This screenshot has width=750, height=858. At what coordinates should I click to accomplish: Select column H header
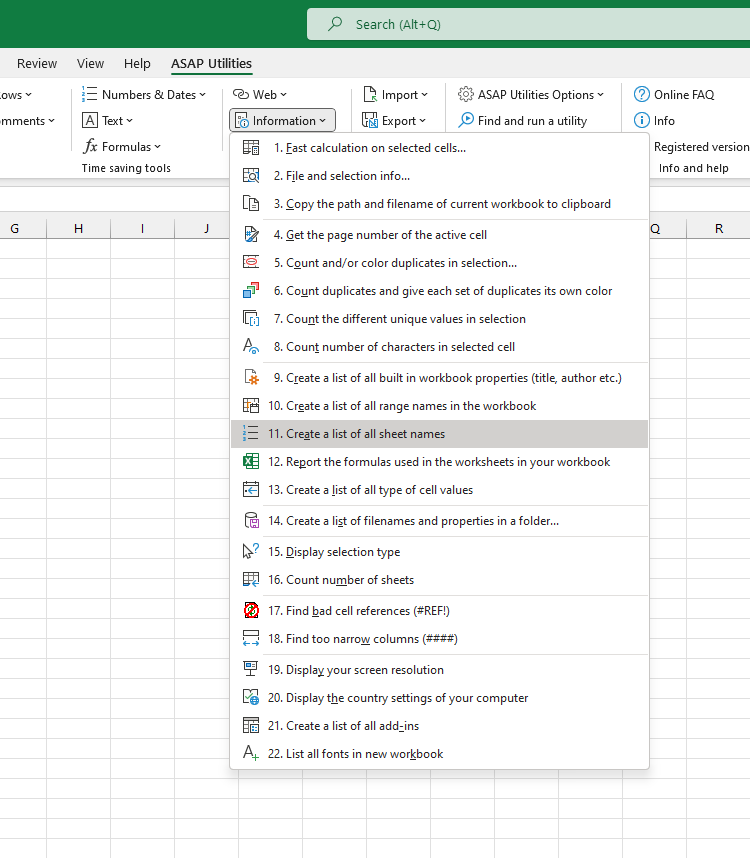79,228
